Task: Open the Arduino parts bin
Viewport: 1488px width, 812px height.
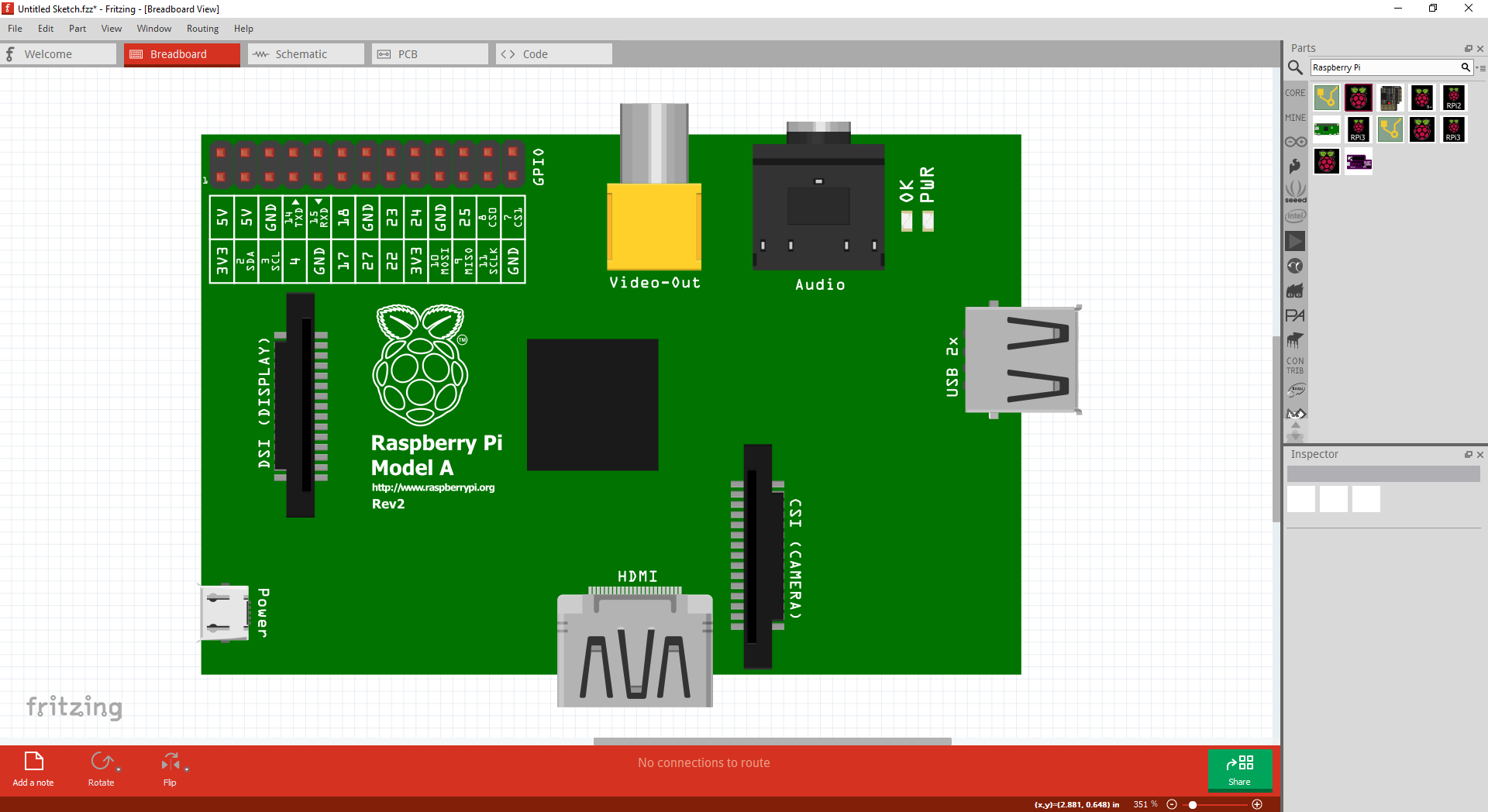Action: pos(1295,142)
